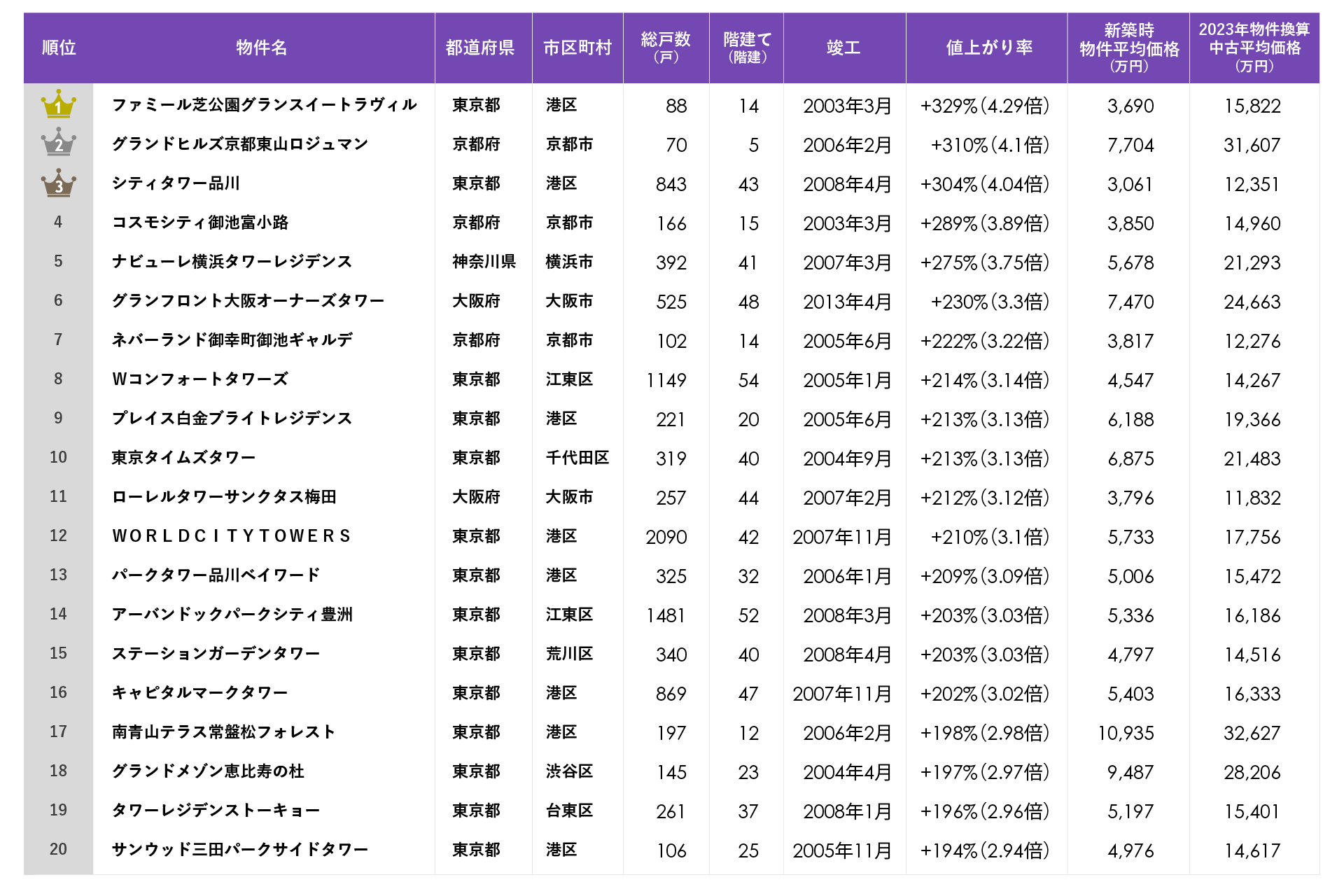Click the 千代田区 municipality cell
Viewport: 1344px width, 896px height.
click(577, 458)
